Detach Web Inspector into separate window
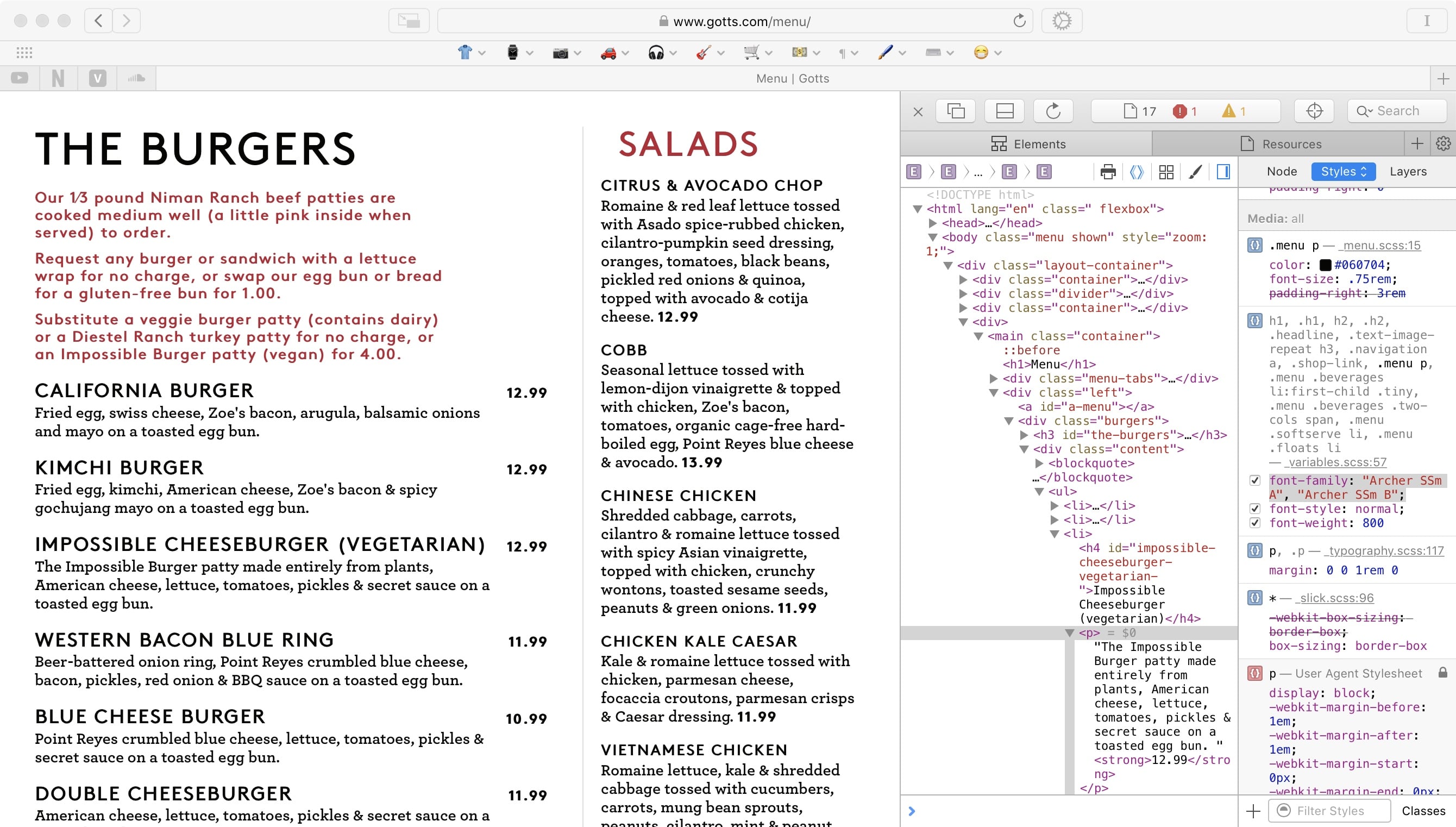The image size is (1456, 827). [956, 111]
